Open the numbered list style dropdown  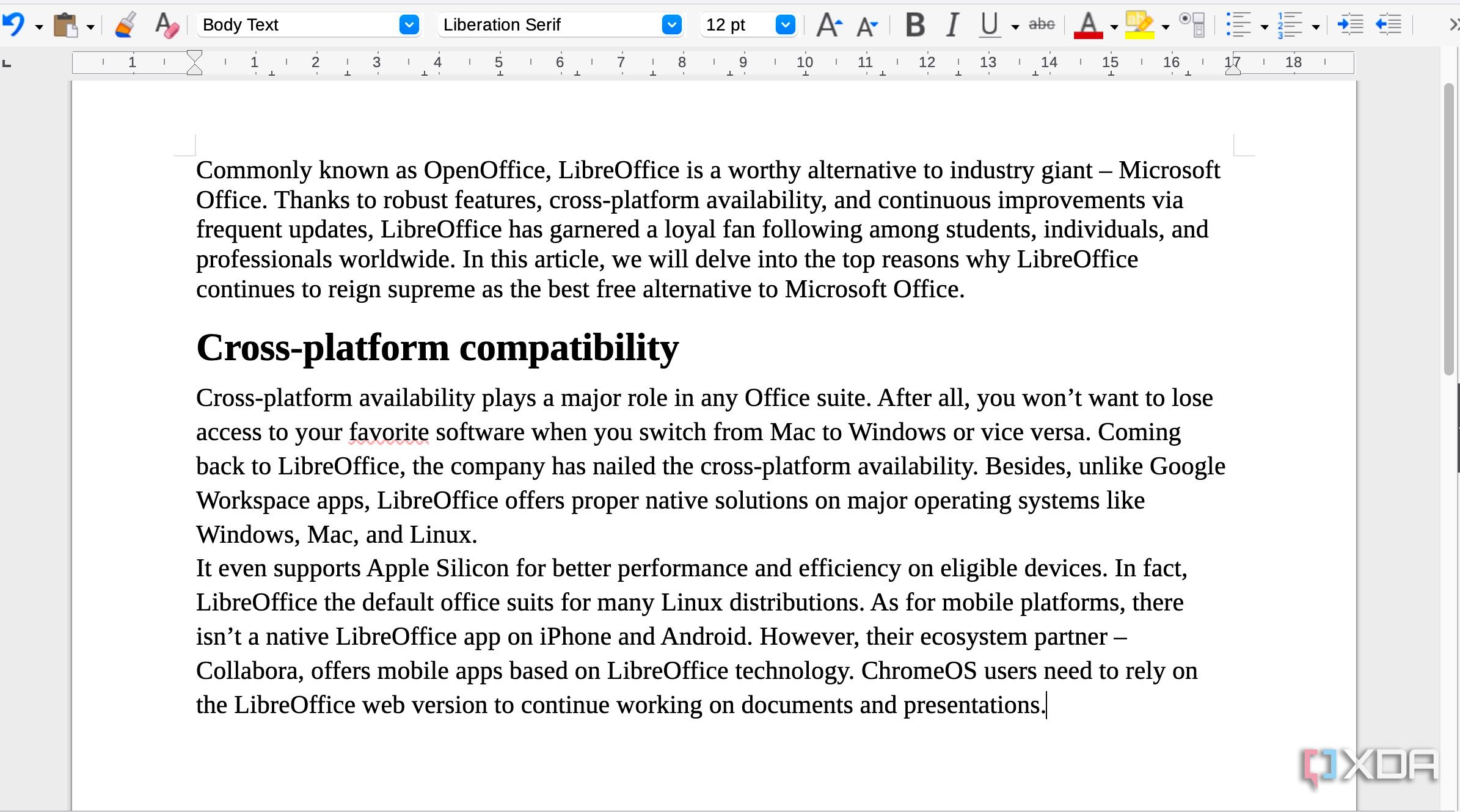pyautogui.click(x=1316, y=27)
